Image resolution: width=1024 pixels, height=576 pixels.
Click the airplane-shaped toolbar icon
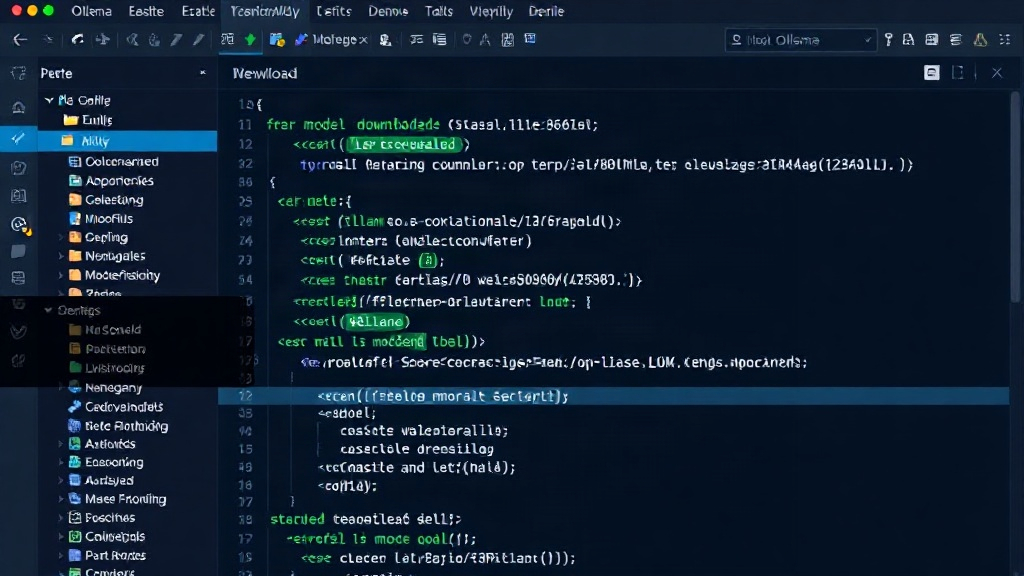click(103, 40)
